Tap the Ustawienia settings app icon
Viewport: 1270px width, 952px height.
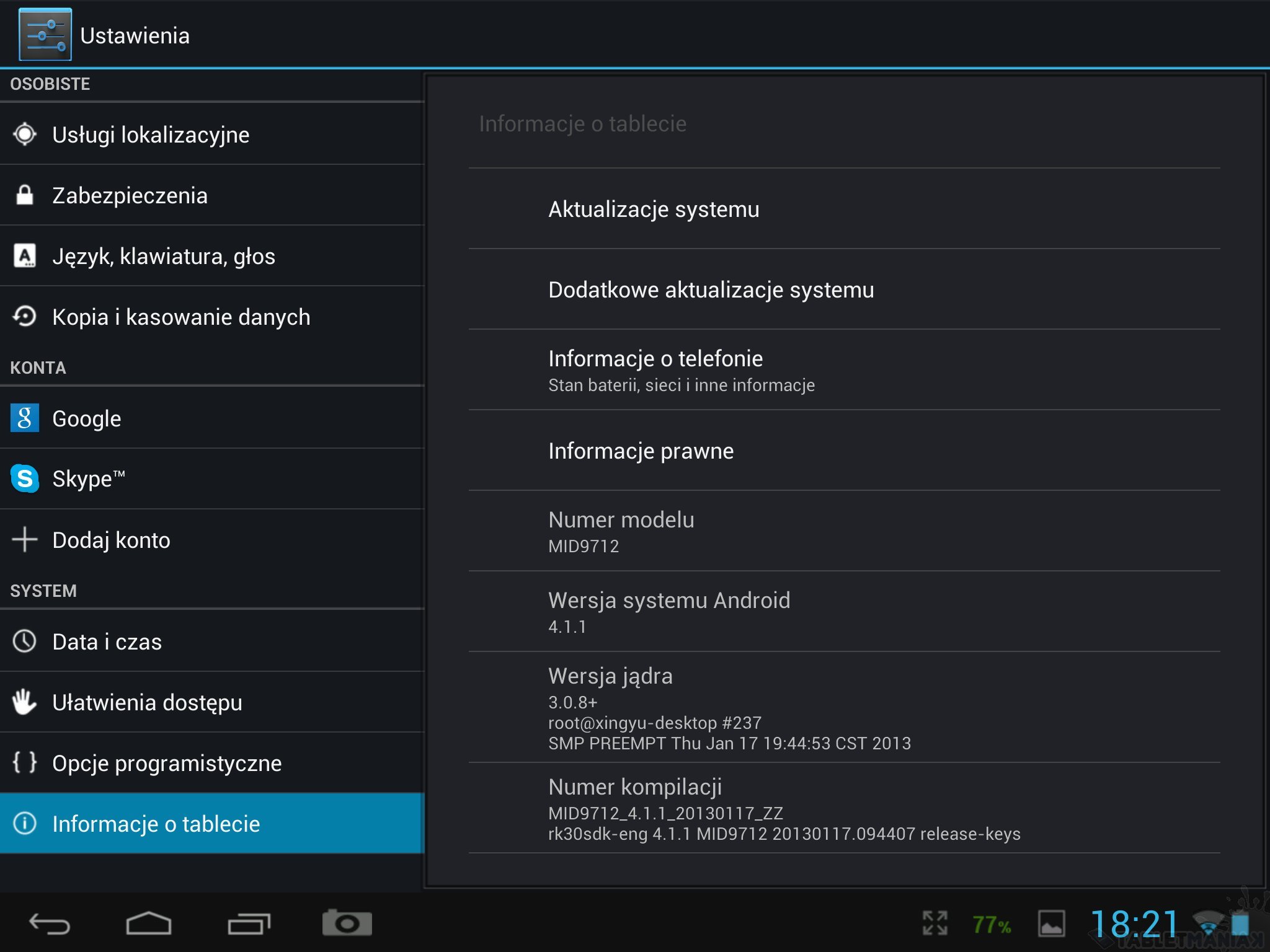tap(45, 35)
